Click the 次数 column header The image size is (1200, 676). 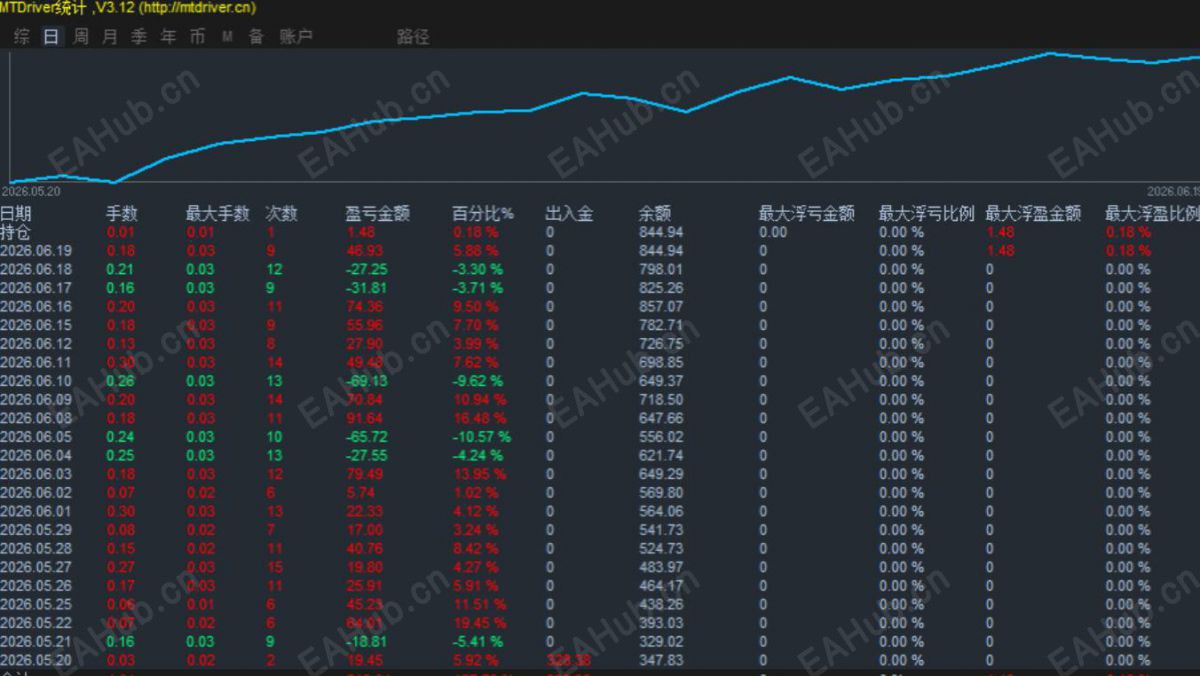pyautogui.click(x=281, y=213)
